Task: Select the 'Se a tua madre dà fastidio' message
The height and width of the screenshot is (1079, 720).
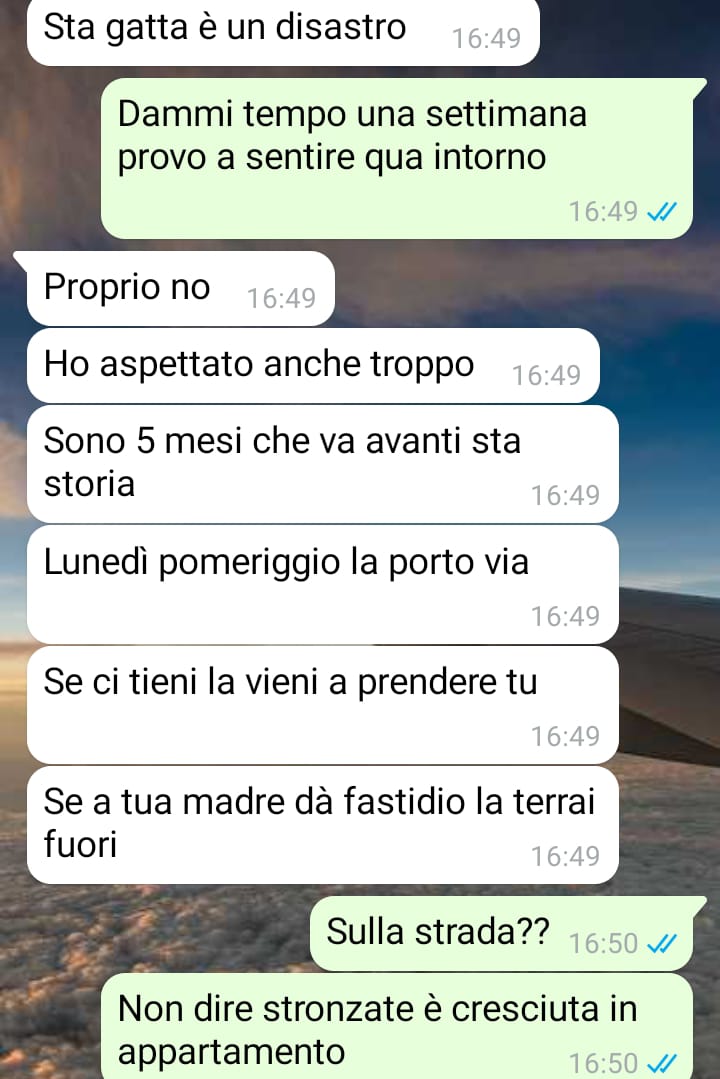Action: (323, 825)
